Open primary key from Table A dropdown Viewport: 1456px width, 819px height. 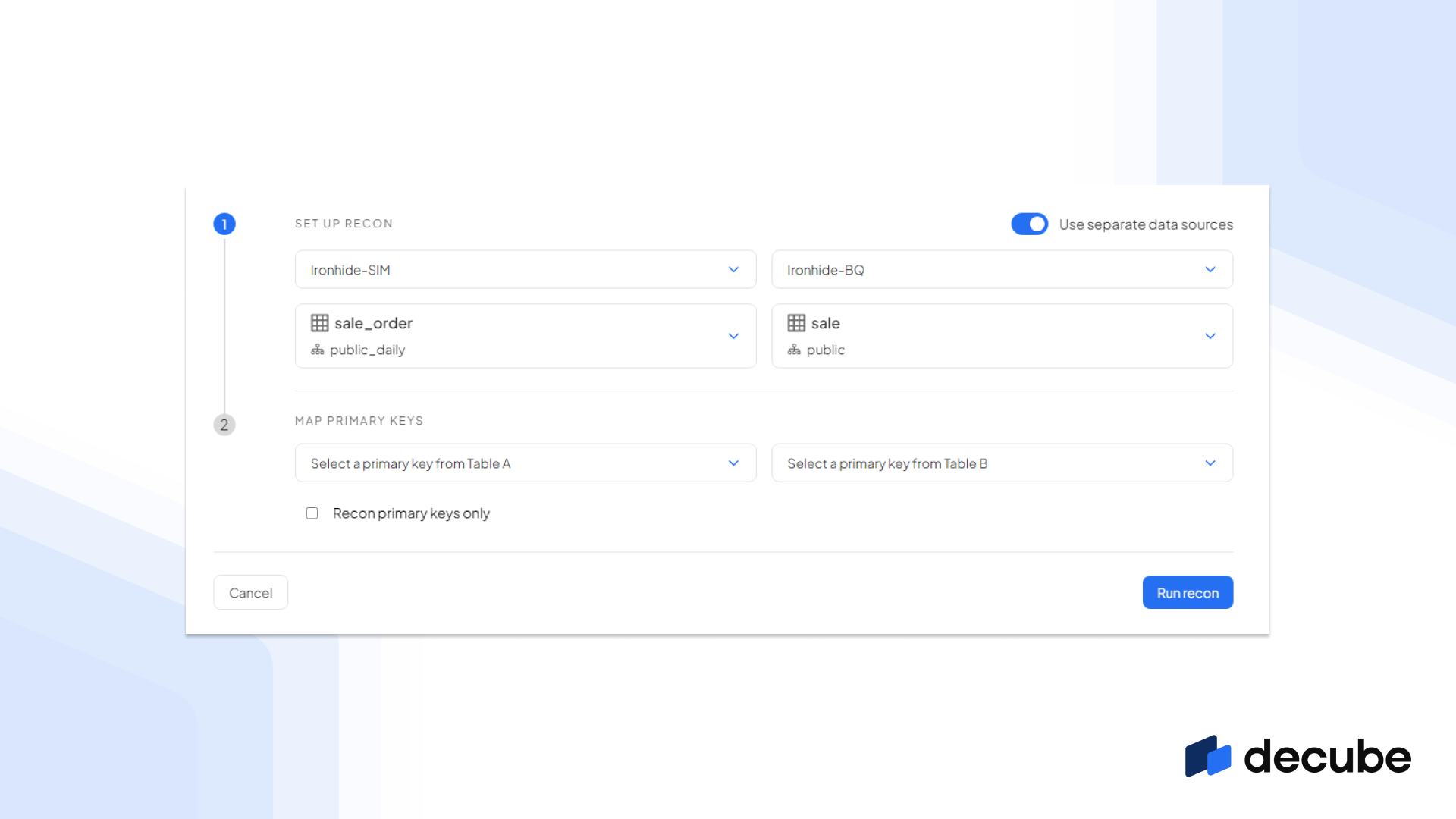[525, 463]
